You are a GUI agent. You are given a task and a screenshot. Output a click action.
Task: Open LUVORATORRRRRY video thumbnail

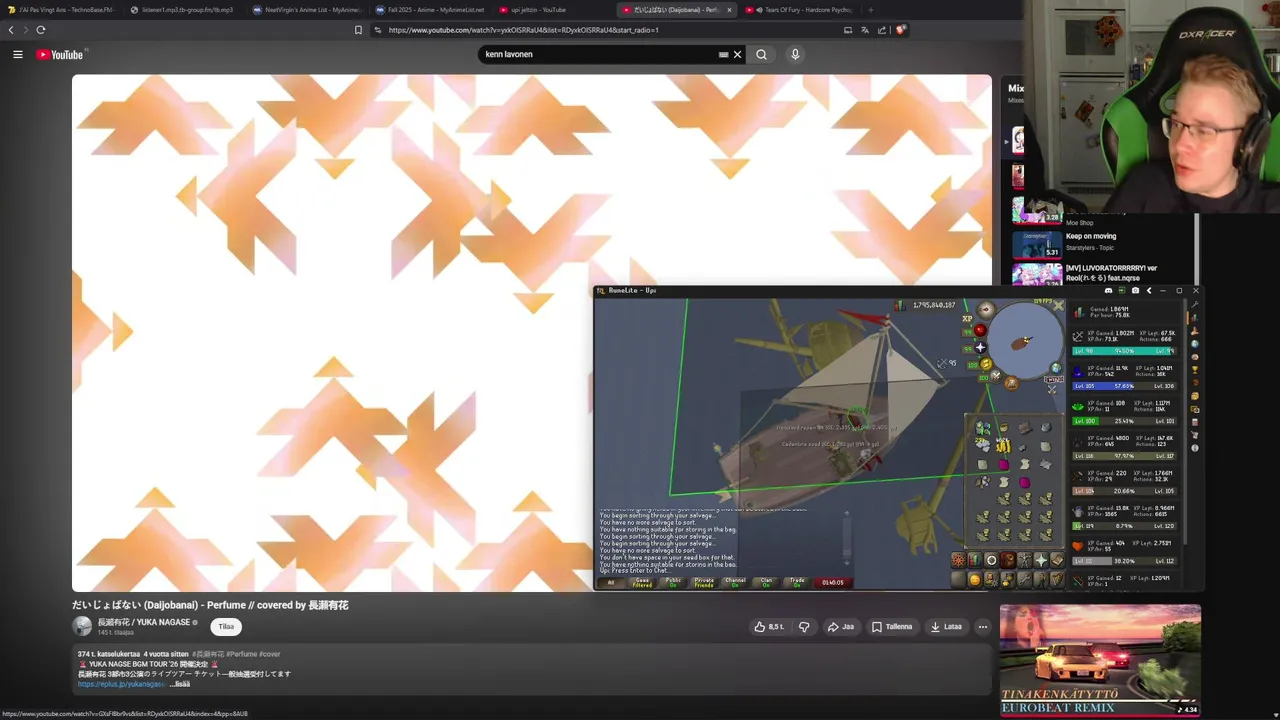pos(1037,274)
